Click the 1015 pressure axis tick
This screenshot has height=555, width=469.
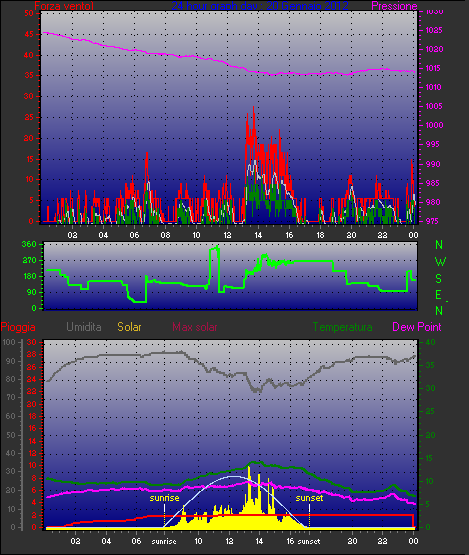pyautogui.click(x=433, y=68)
